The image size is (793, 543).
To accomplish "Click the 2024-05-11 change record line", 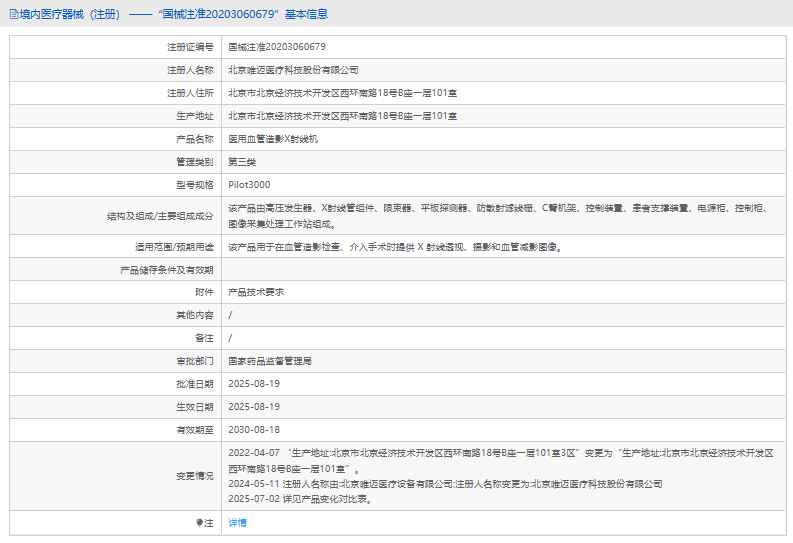I will click(445, 483).
